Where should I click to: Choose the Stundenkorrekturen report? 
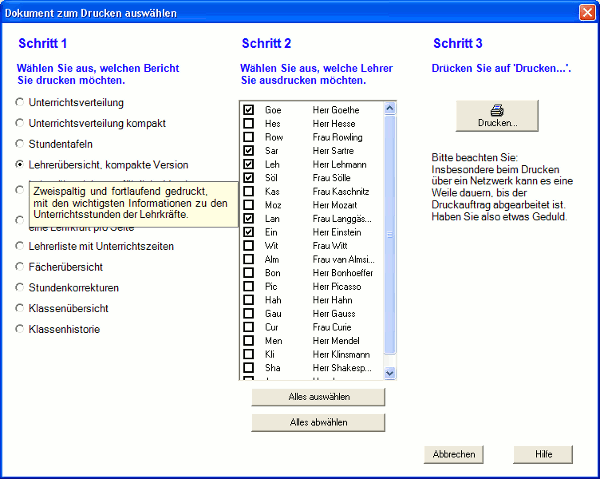20,287
